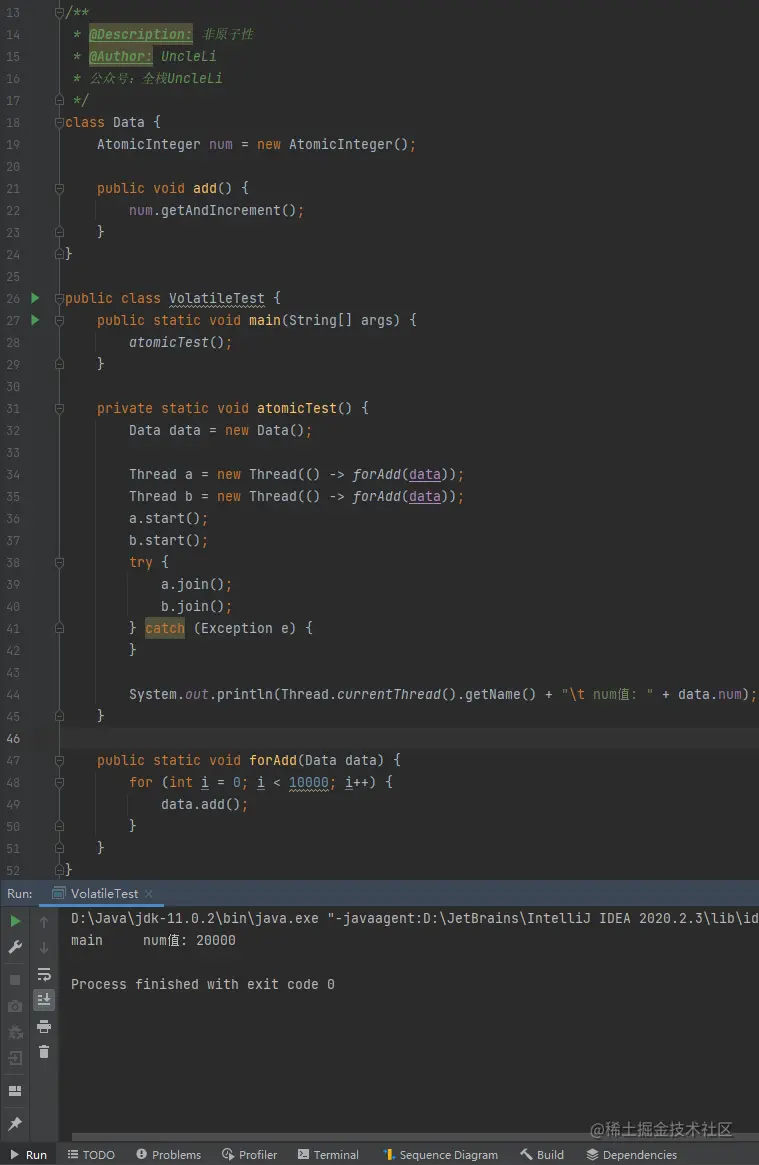Screen dimensions: 759x1165
Task: Collapse the for loop at line 48
Action: pyautogui.click(x=59, y=782)
